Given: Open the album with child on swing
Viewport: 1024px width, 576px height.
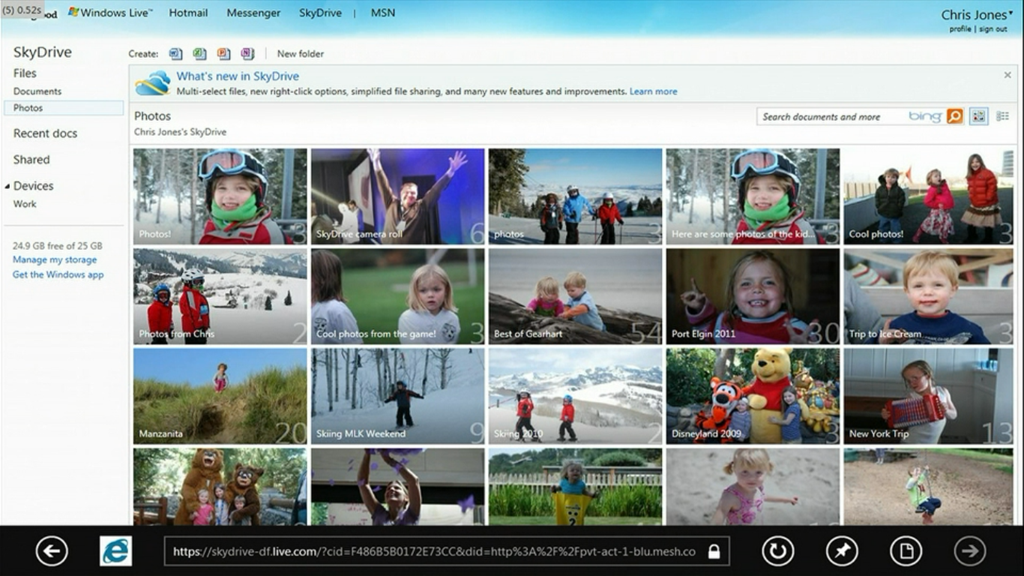Looking at the screenshot, I should (929, 487).
